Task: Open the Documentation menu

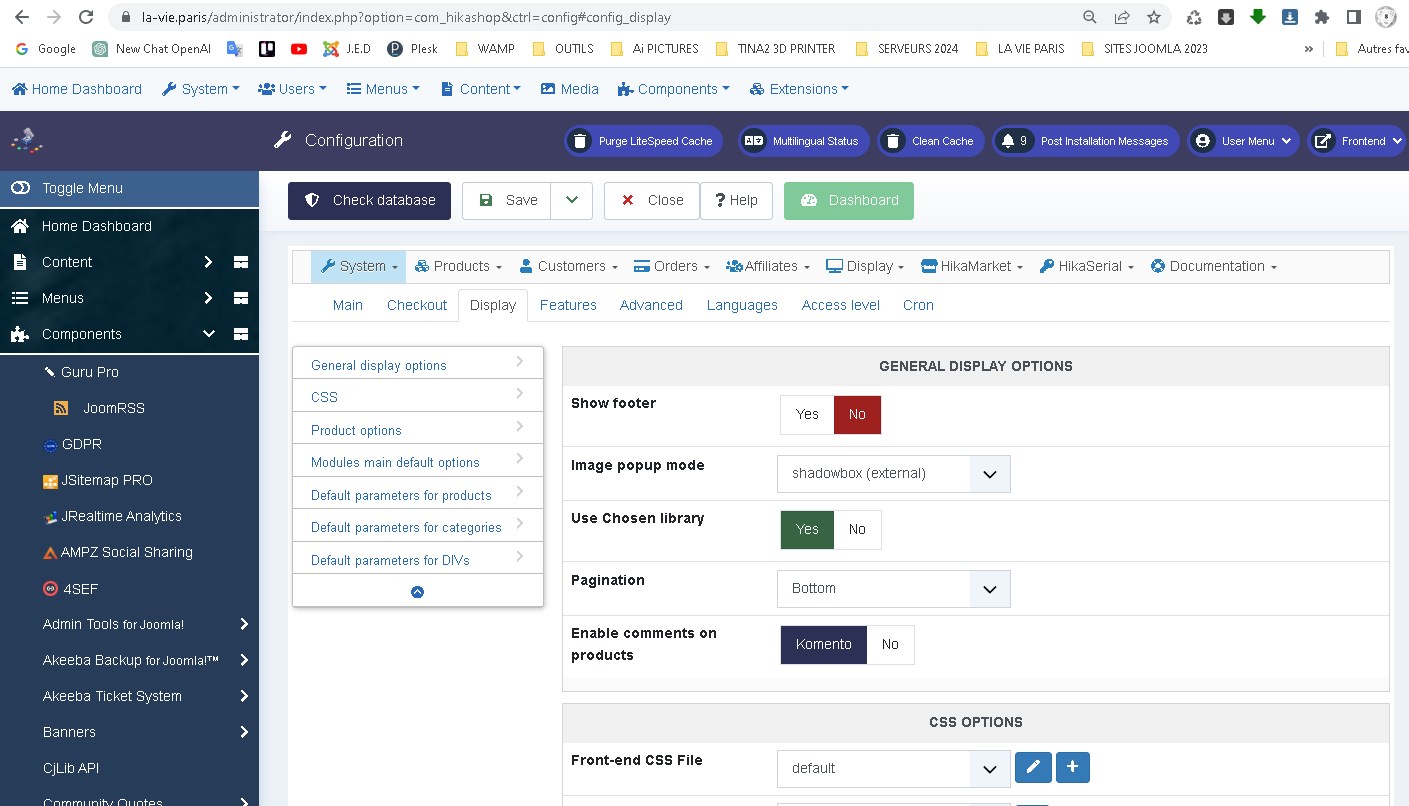Action: point(1214,266)
